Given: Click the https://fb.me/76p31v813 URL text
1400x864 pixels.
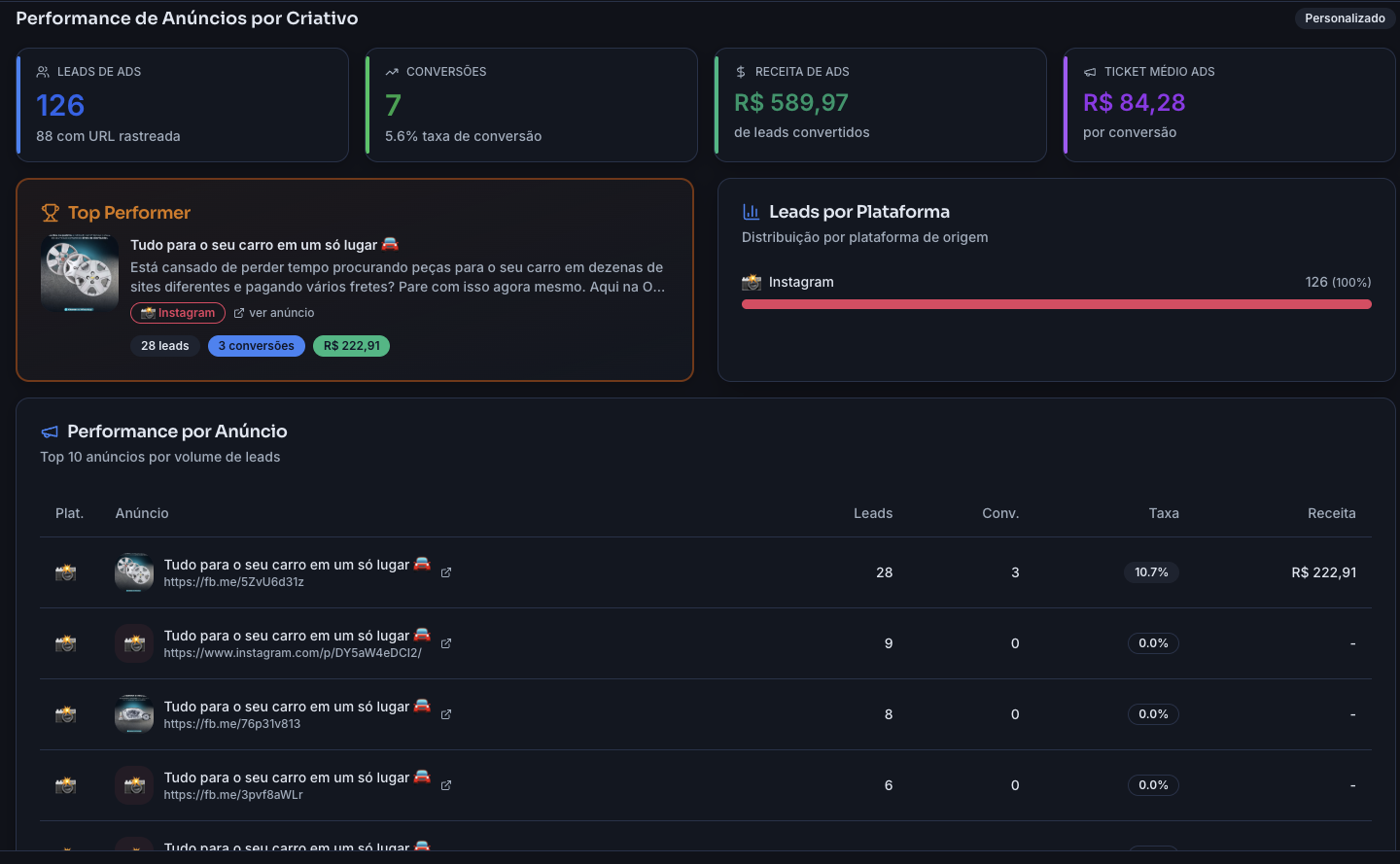Looking at the screenshot, I should tap(231, 724).
